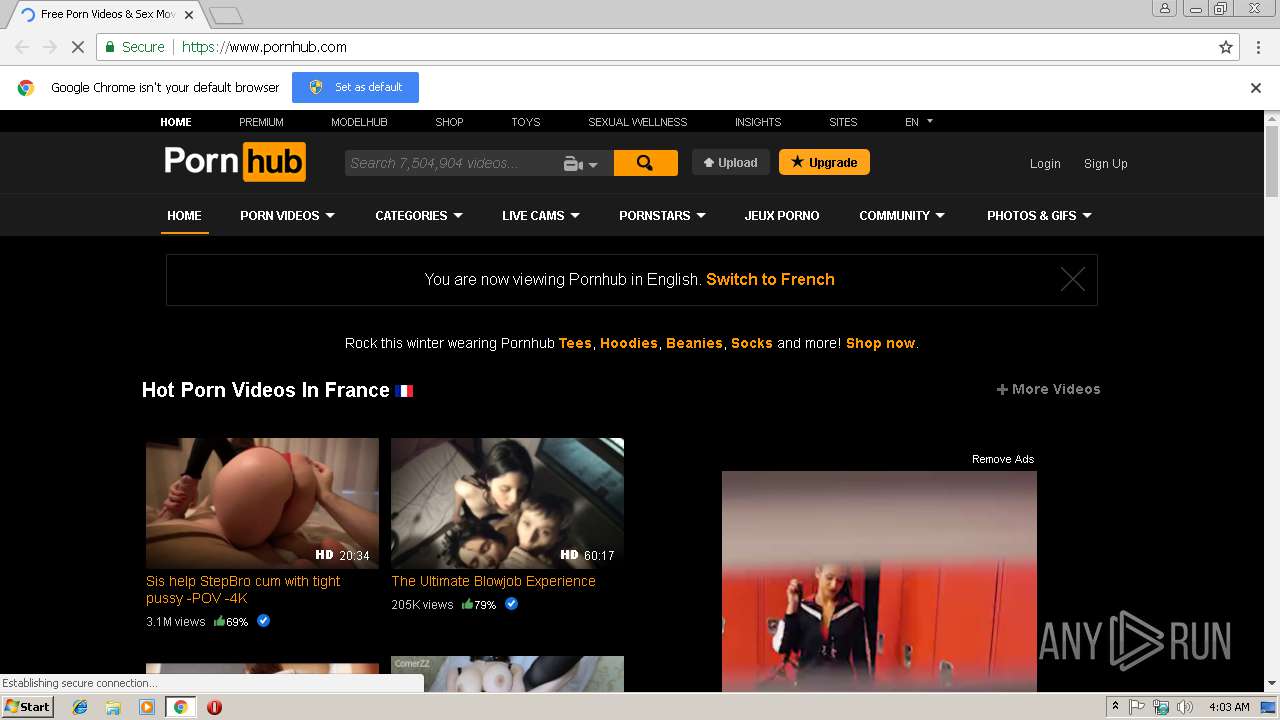Click the Upload button
The image size is (1280, 720).
tap(730, 162)
